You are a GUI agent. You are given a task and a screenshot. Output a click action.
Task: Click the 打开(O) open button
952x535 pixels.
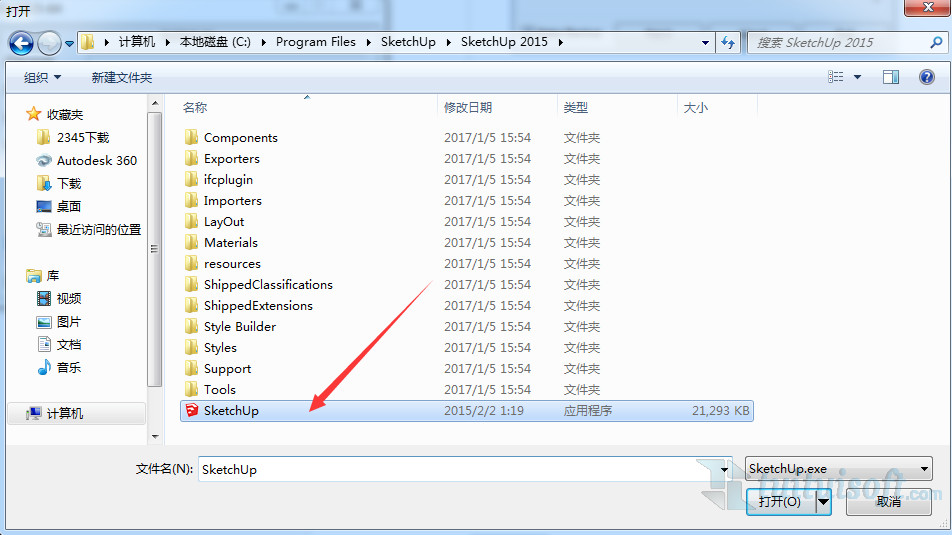pyautogui.click(x=779, y=502)
